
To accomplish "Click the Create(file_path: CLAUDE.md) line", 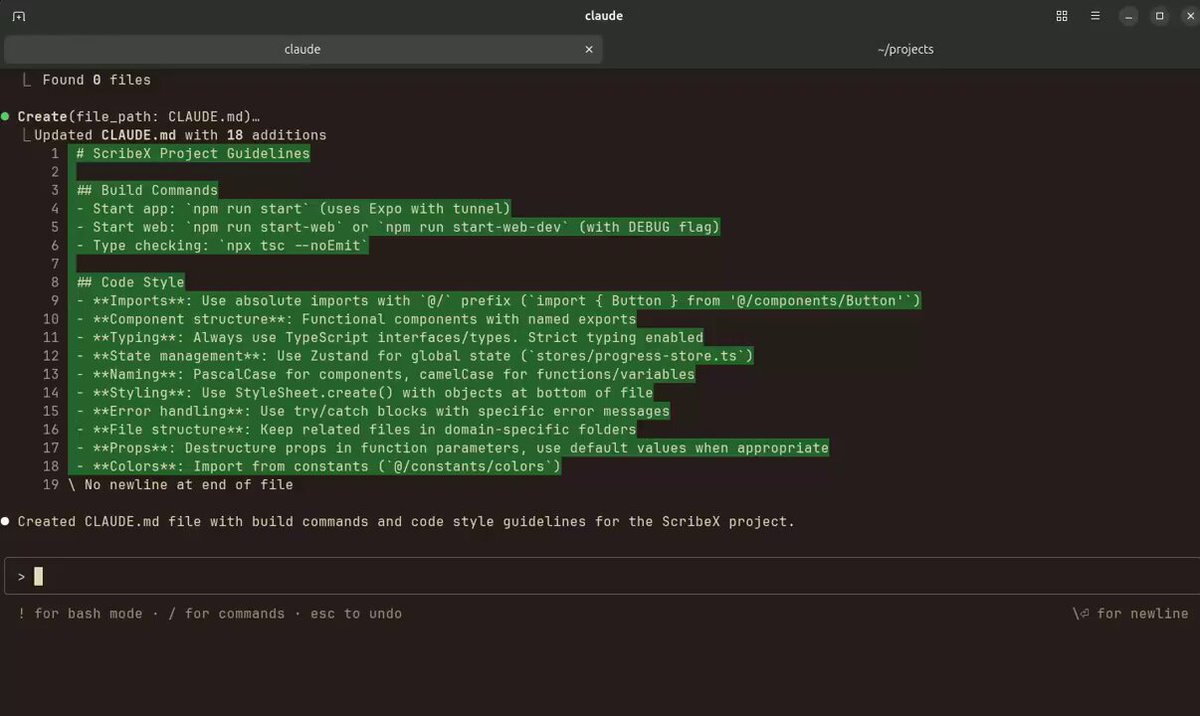I will [139, 117].
